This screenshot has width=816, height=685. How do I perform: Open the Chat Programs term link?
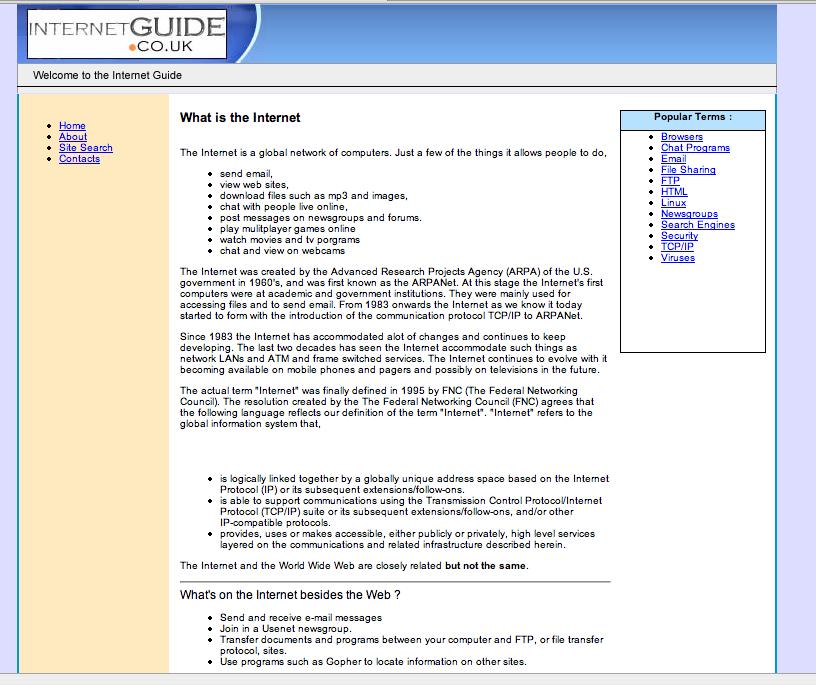pos(695,148)
